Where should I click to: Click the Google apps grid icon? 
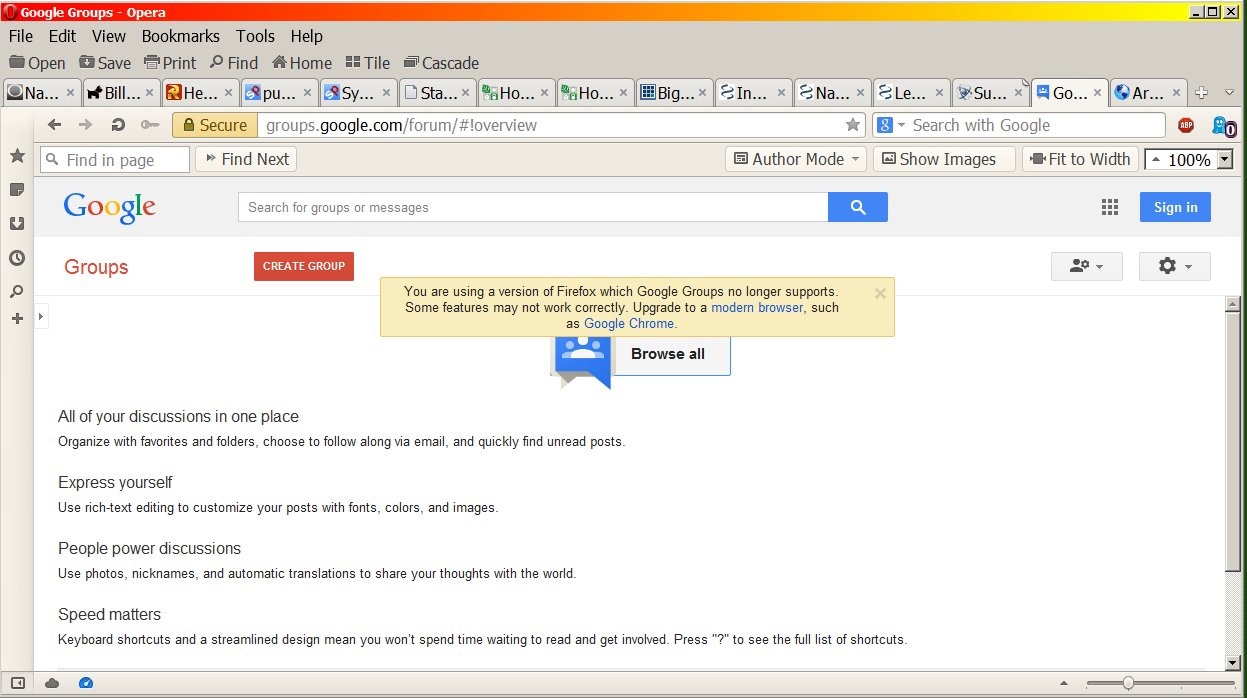1110,207
